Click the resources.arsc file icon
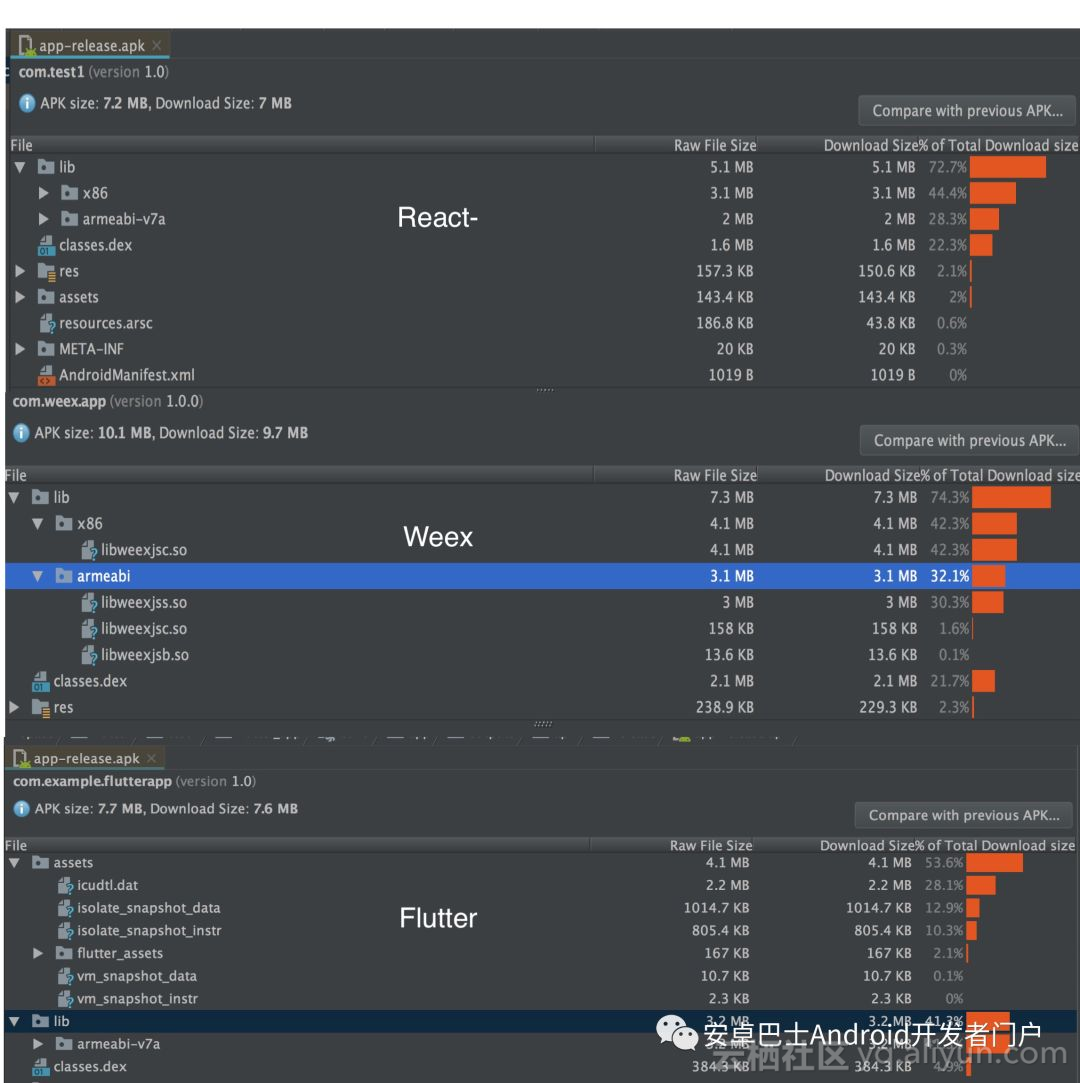The width and height of the screenshot is (1080, 1083). click(x=47, y=323)
